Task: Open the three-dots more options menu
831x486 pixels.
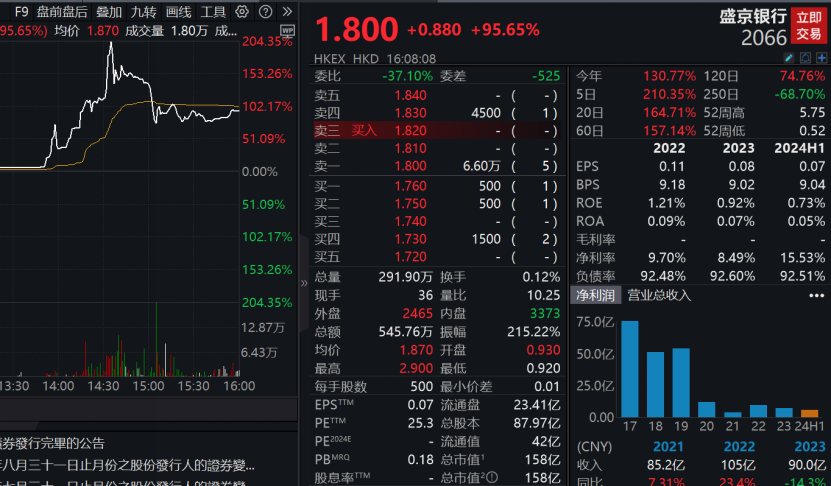Action: 817,295
